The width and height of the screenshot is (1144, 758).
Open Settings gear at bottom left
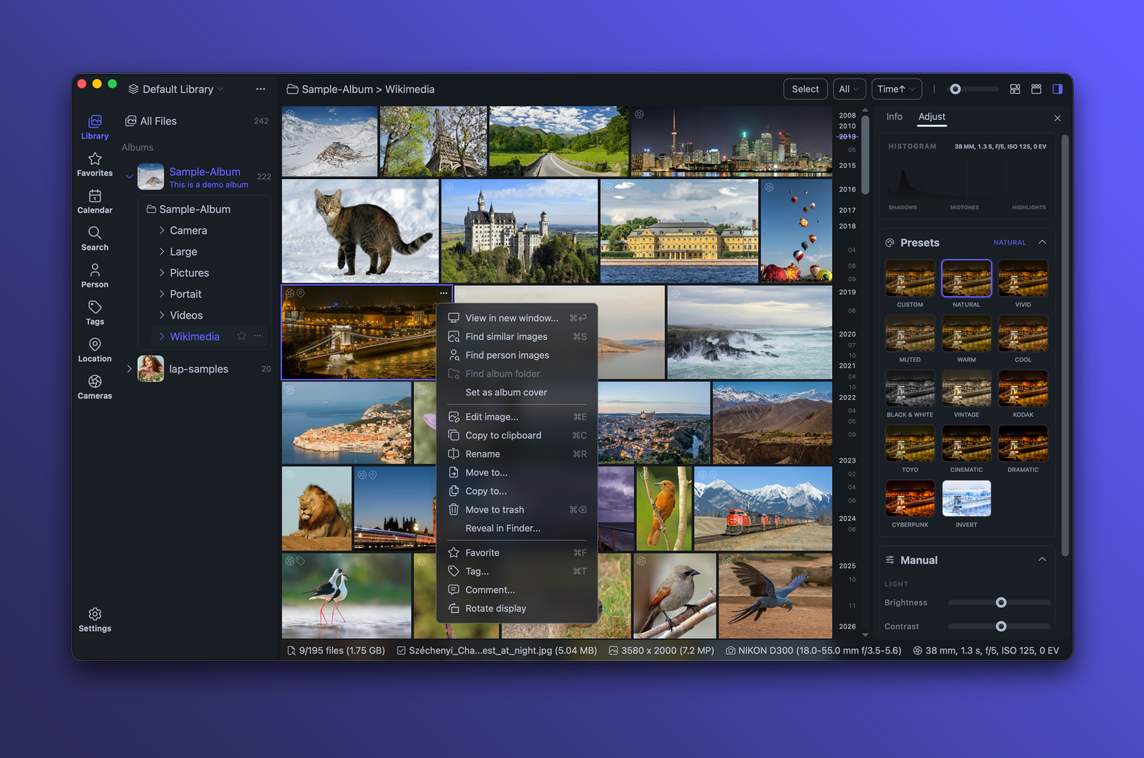coord(95,619)
